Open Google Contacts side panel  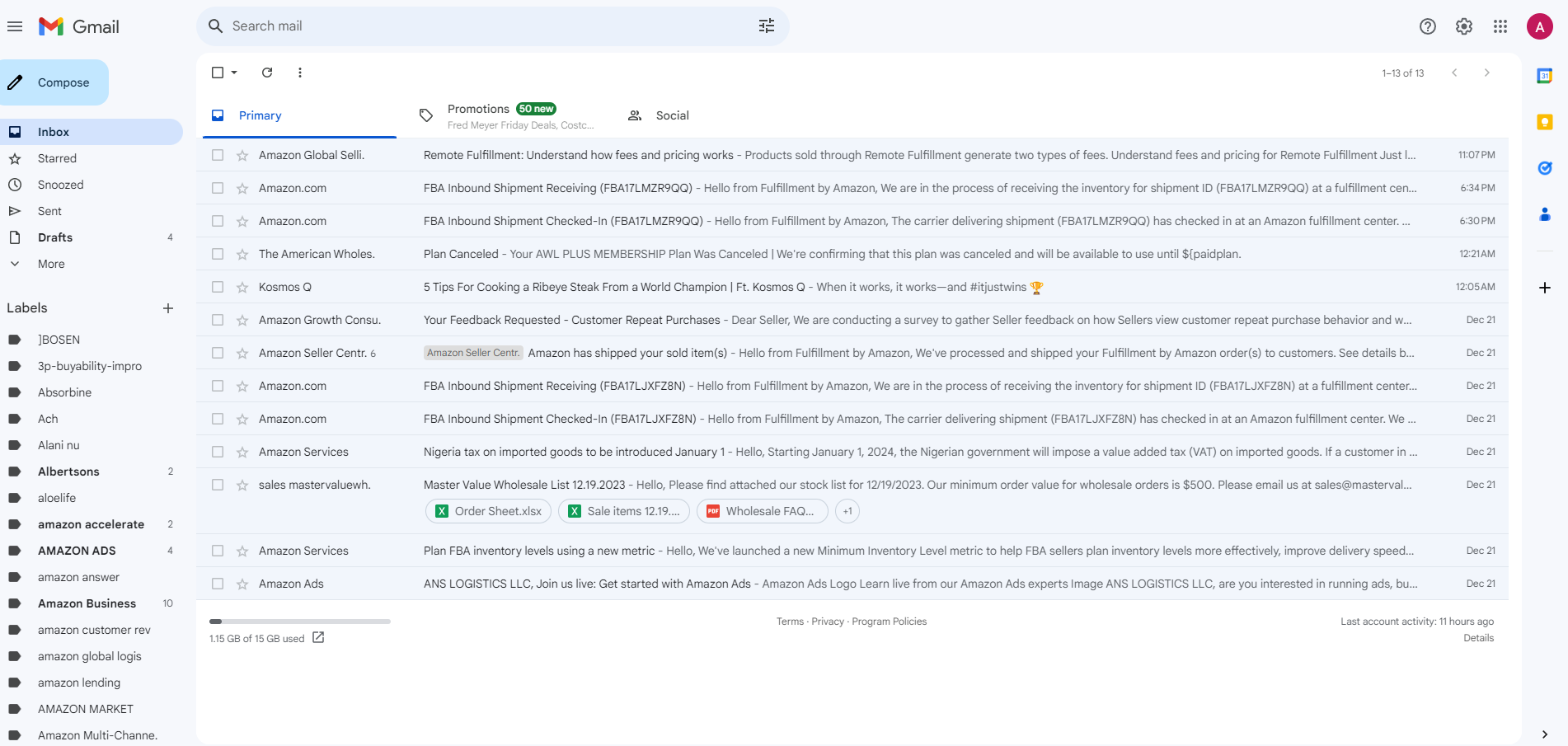tap(1545, 214)
